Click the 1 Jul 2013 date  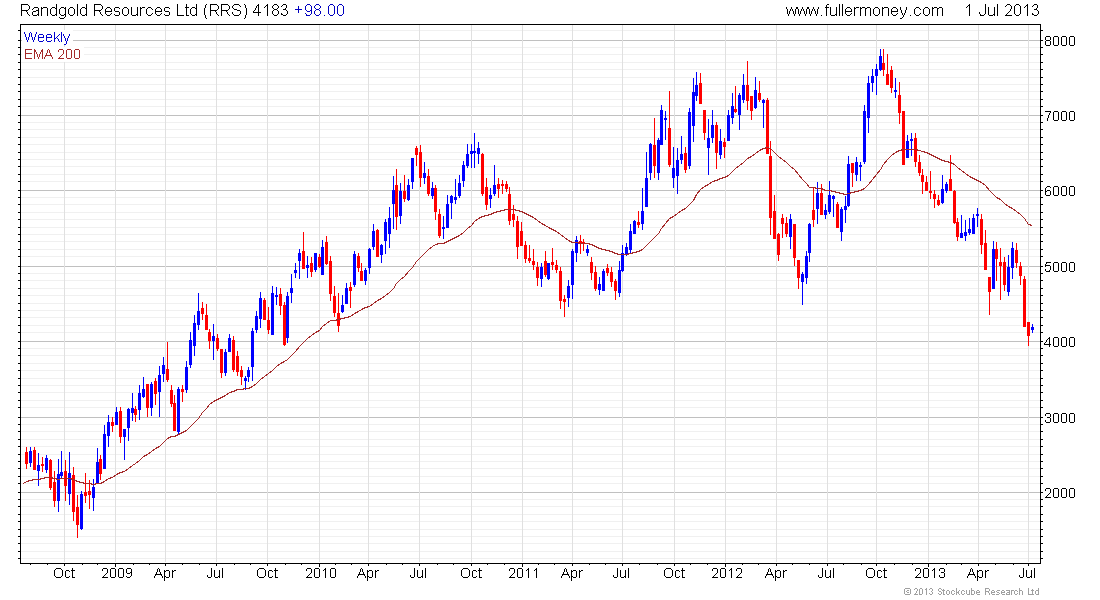pyautogui.click(x=1002, y=11)
